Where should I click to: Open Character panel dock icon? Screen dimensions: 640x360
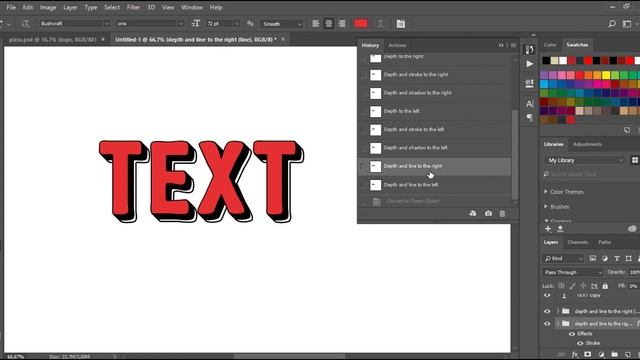point(529,104)
